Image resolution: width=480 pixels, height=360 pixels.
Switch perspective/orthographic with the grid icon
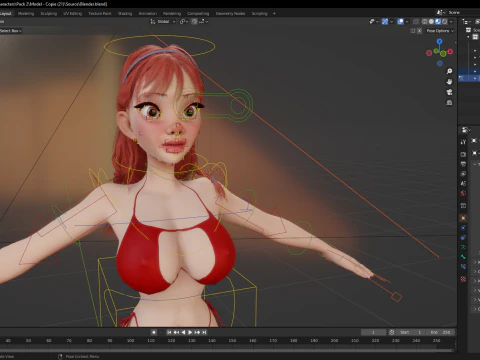point(449,102)
